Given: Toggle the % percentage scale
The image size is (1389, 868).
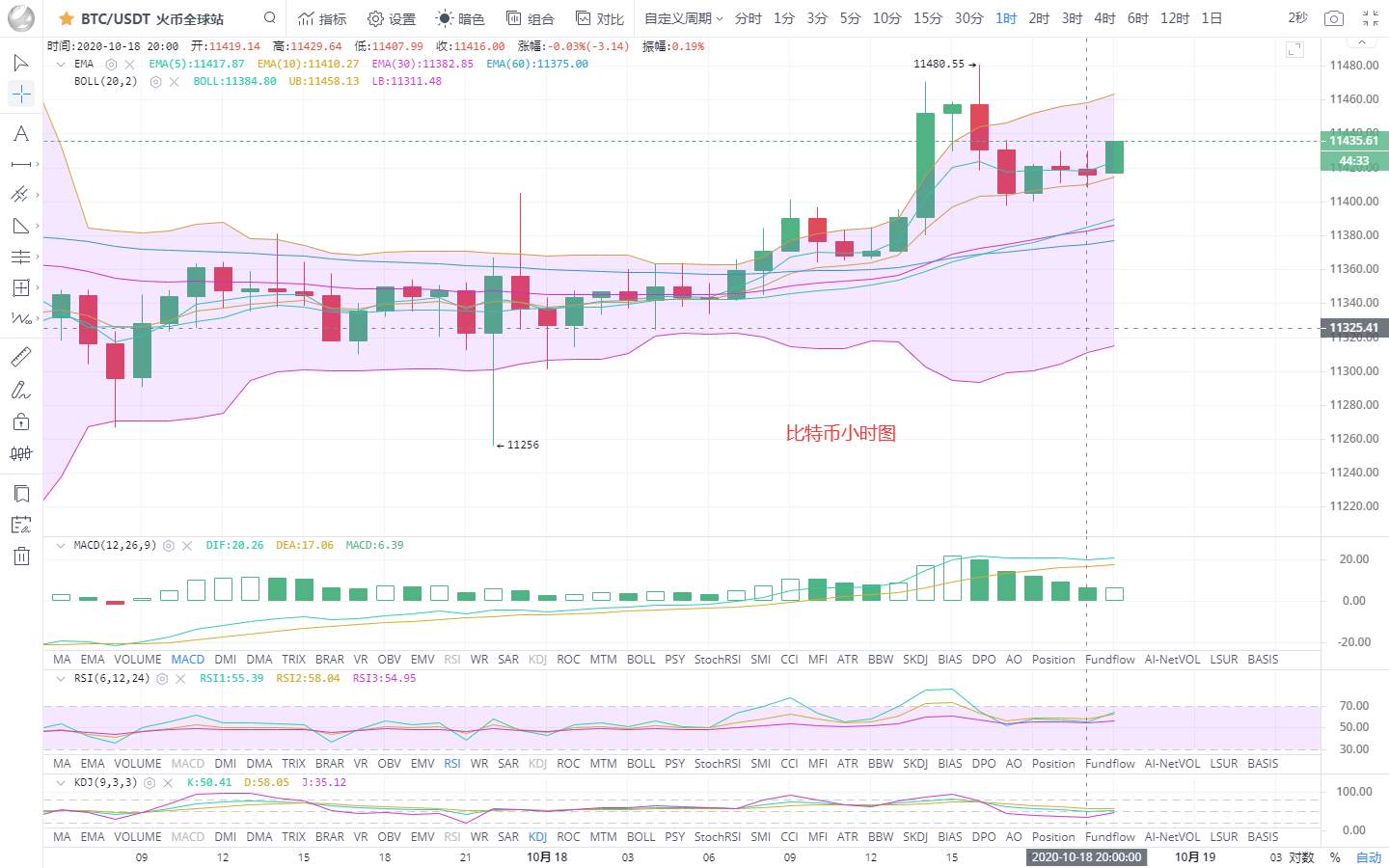Looking at the screenshot, I should click(x=1335, y=856).
